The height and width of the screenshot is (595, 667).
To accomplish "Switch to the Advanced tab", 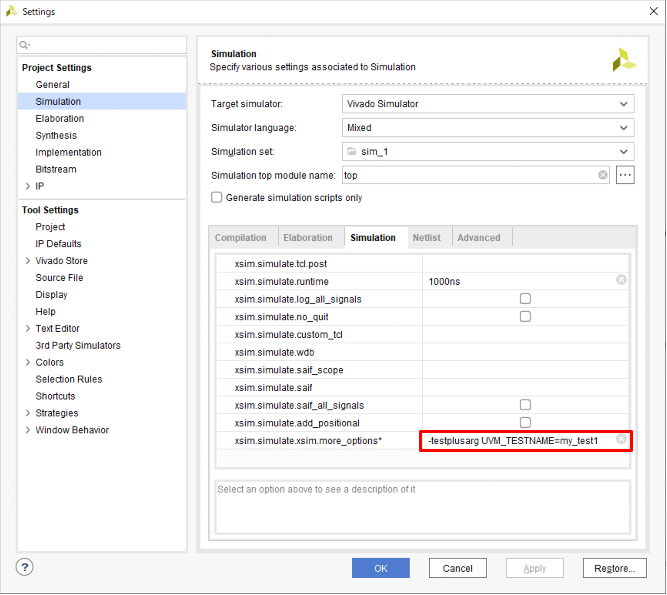I will (x=479, y=238).
